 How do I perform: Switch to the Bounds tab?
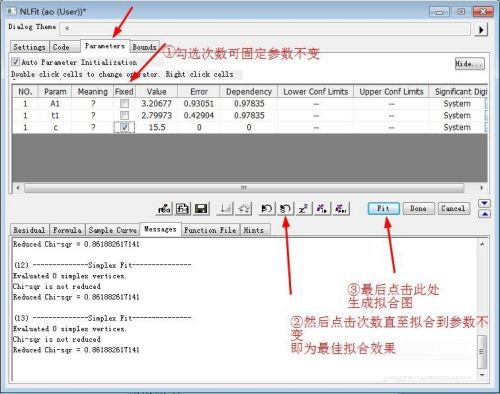pyautogui.click(x=144, y=47)
